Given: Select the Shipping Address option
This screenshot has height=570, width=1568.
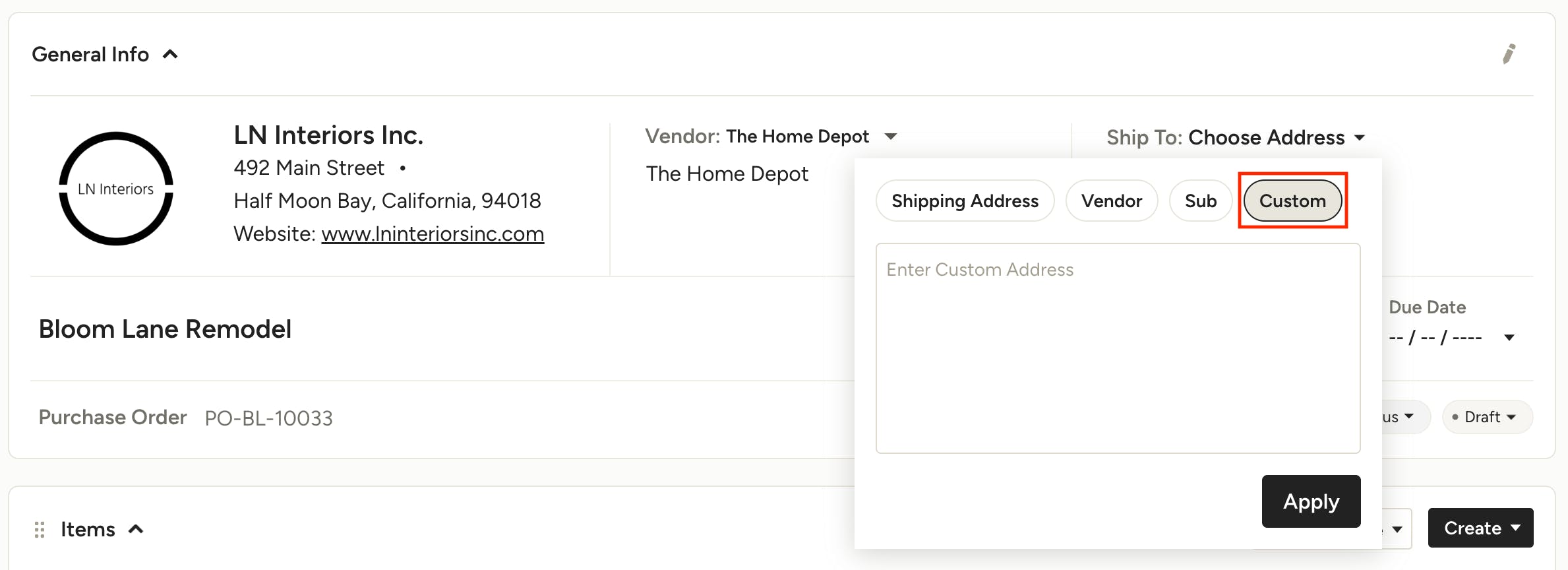Looking at the screenshot, I should pyautogui.click(x=965, y=201).
